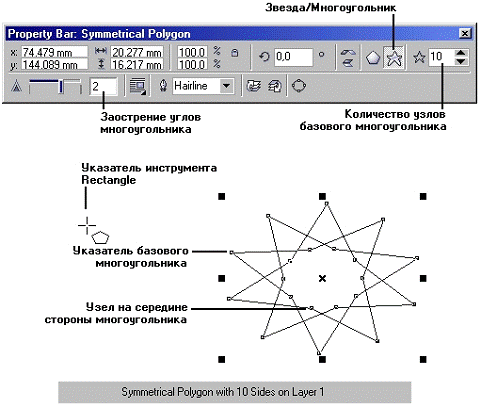Click the x position field 74.479 mm
481x408 pixels.
(x=54, y=52)
